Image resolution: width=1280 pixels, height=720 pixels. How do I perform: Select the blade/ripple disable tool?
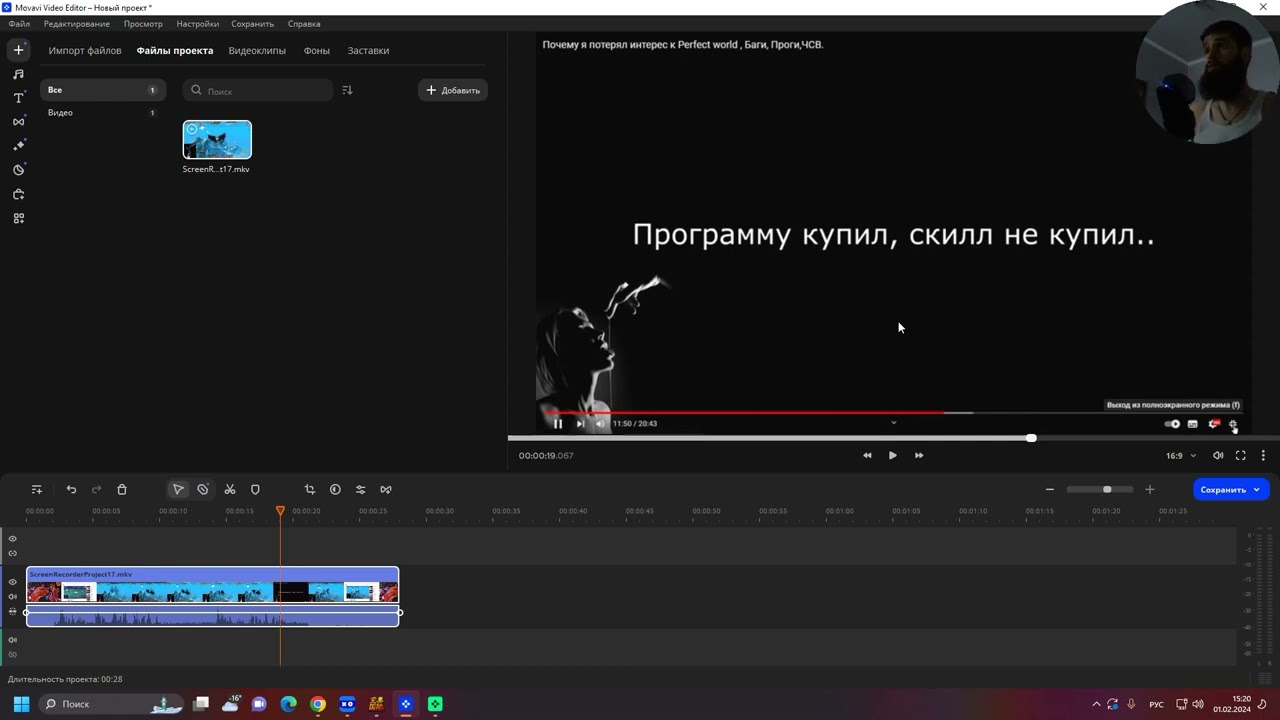click(203, 489)
